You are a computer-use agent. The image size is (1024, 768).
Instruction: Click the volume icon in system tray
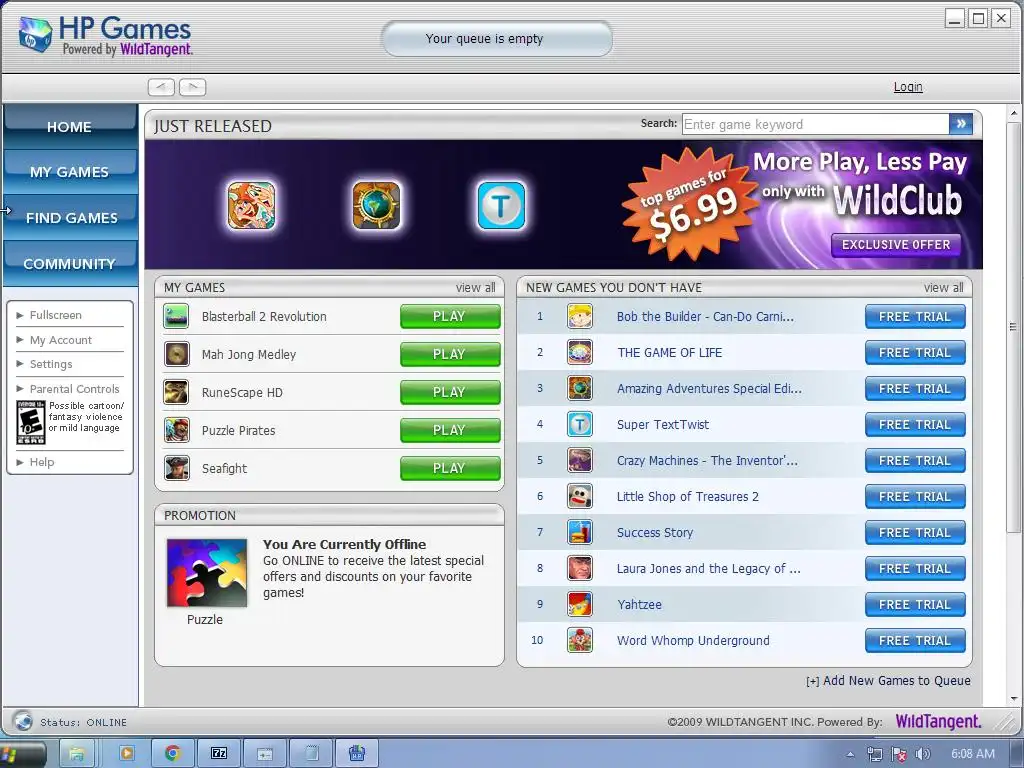[922, 754]
